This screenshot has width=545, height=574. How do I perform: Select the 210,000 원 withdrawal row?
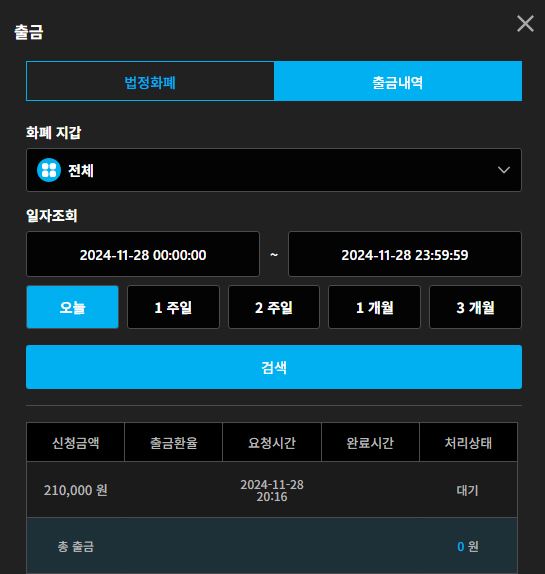(x=272, y=490)
